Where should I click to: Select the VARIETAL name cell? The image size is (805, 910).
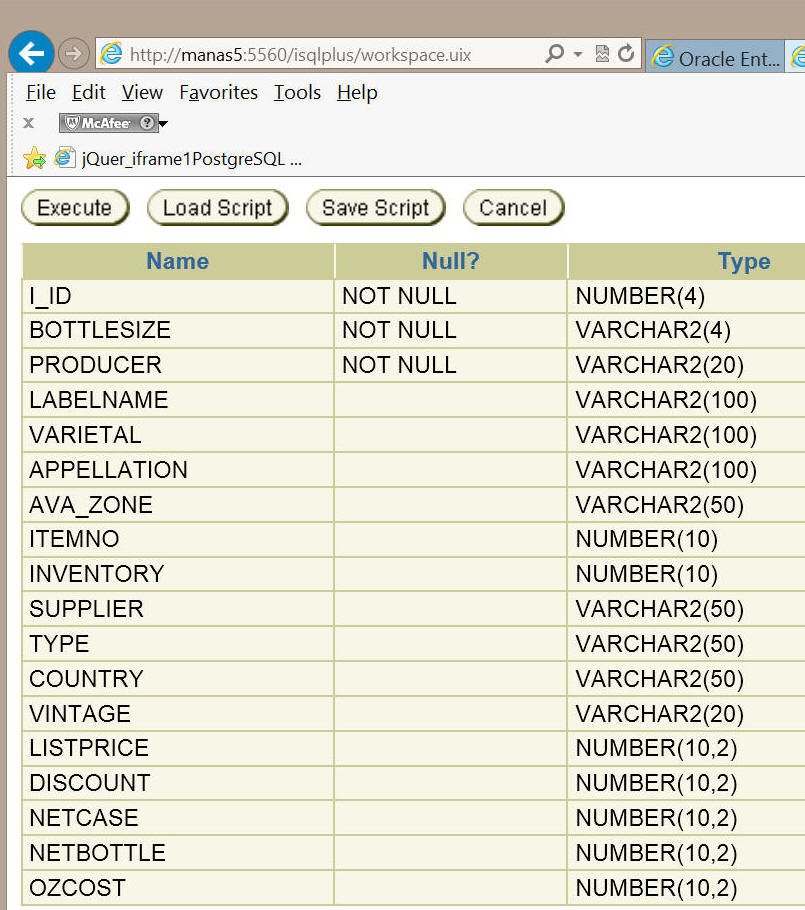[x=178, y=435]
